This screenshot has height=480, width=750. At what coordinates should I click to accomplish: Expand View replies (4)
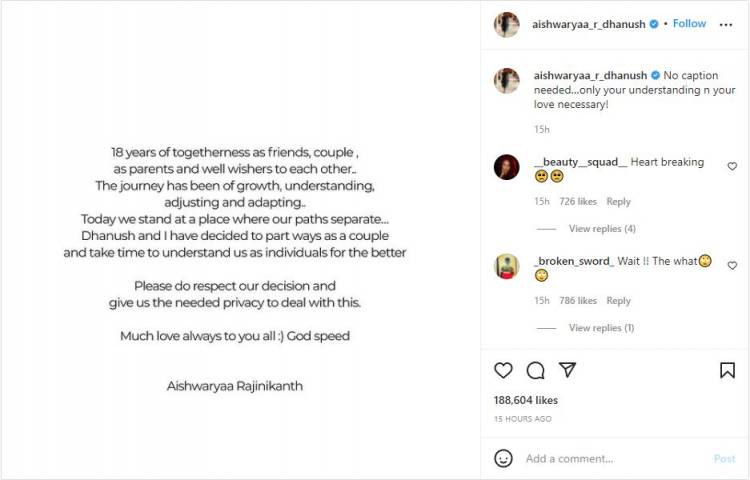click(602, 229)
